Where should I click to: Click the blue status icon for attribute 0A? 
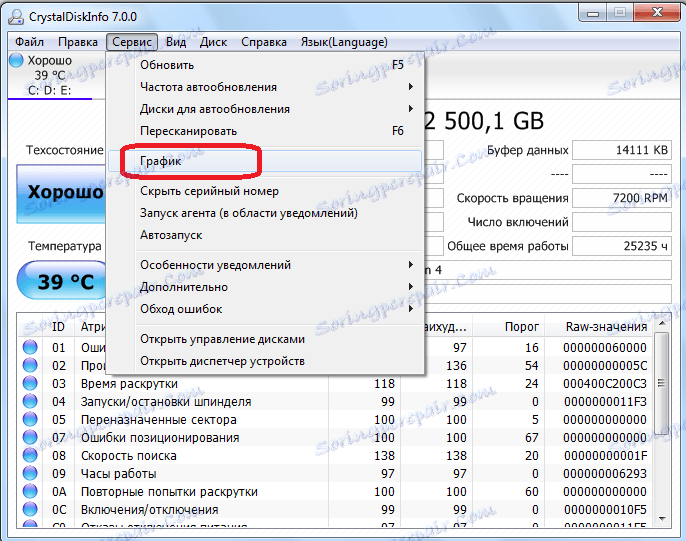[30, 491]
